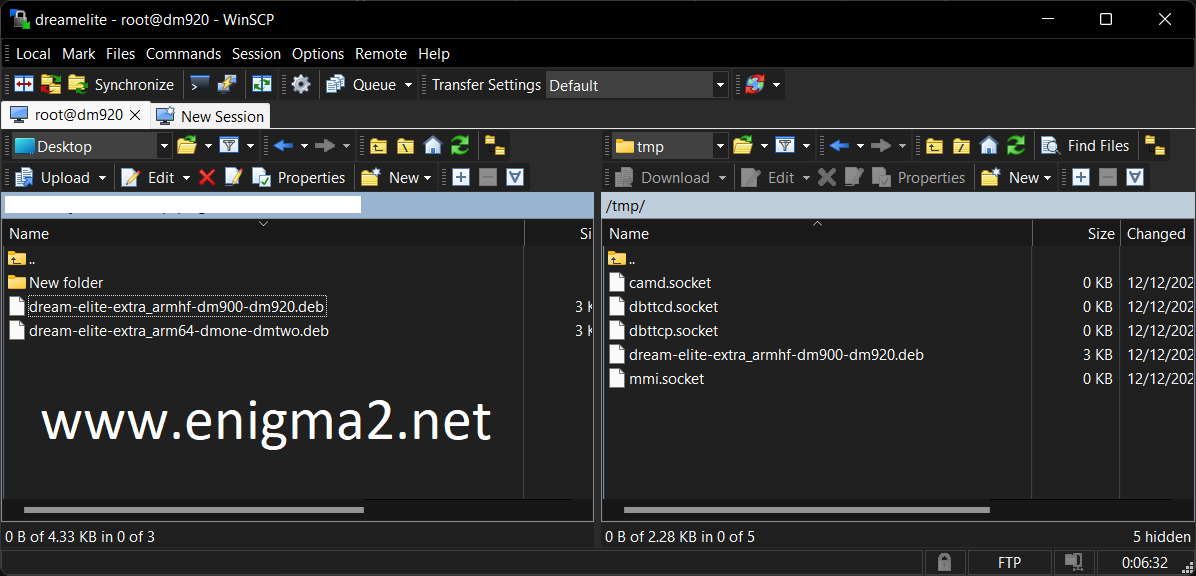Select remote file camd.socket

point(670,282)
